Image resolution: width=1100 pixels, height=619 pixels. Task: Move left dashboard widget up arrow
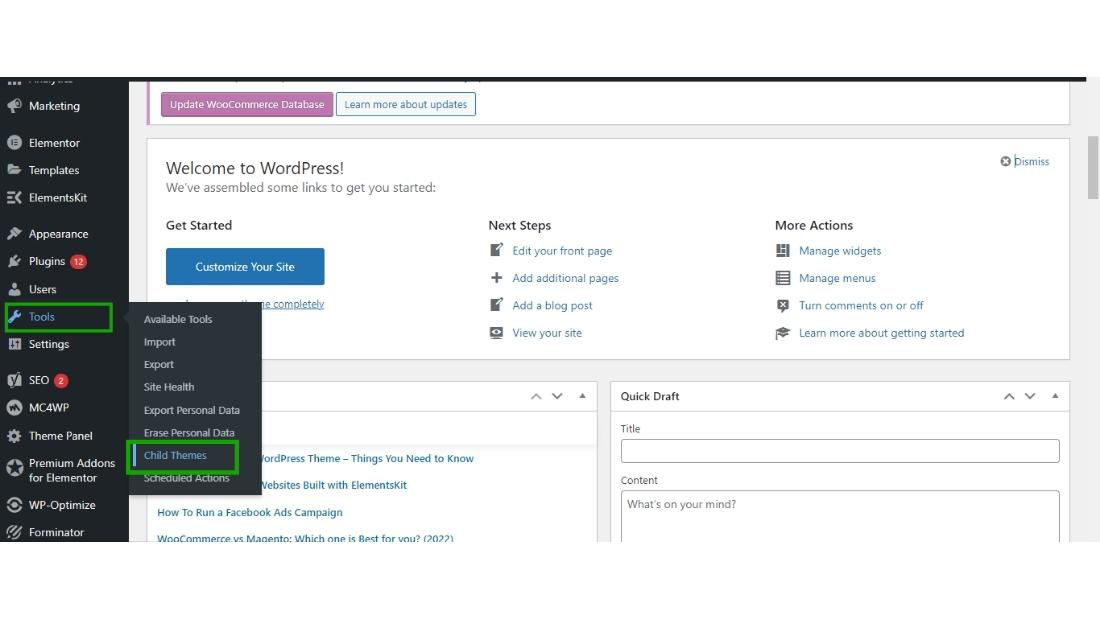pyautogui.click(x=536, y=397)
